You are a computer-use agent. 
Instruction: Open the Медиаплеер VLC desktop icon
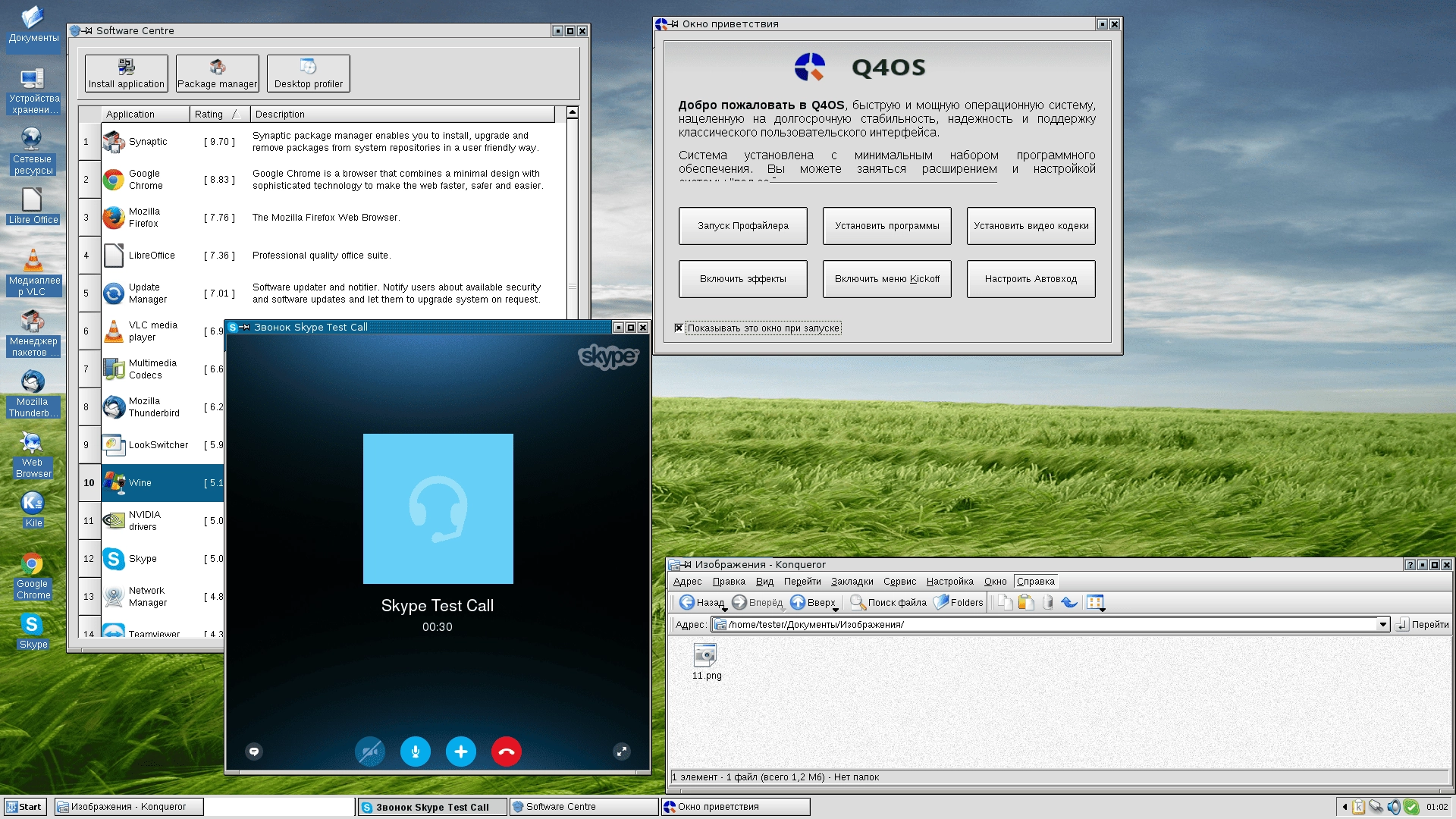[x=33, y=273]
